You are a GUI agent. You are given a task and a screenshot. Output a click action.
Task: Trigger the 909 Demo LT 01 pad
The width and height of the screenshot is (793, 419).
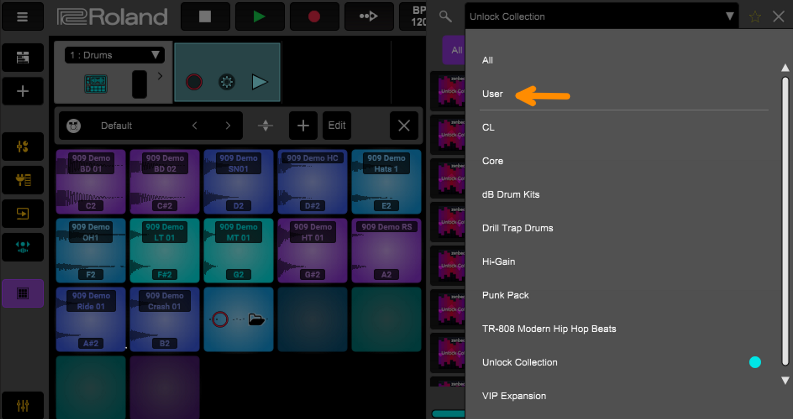click(x=164, y=250)
